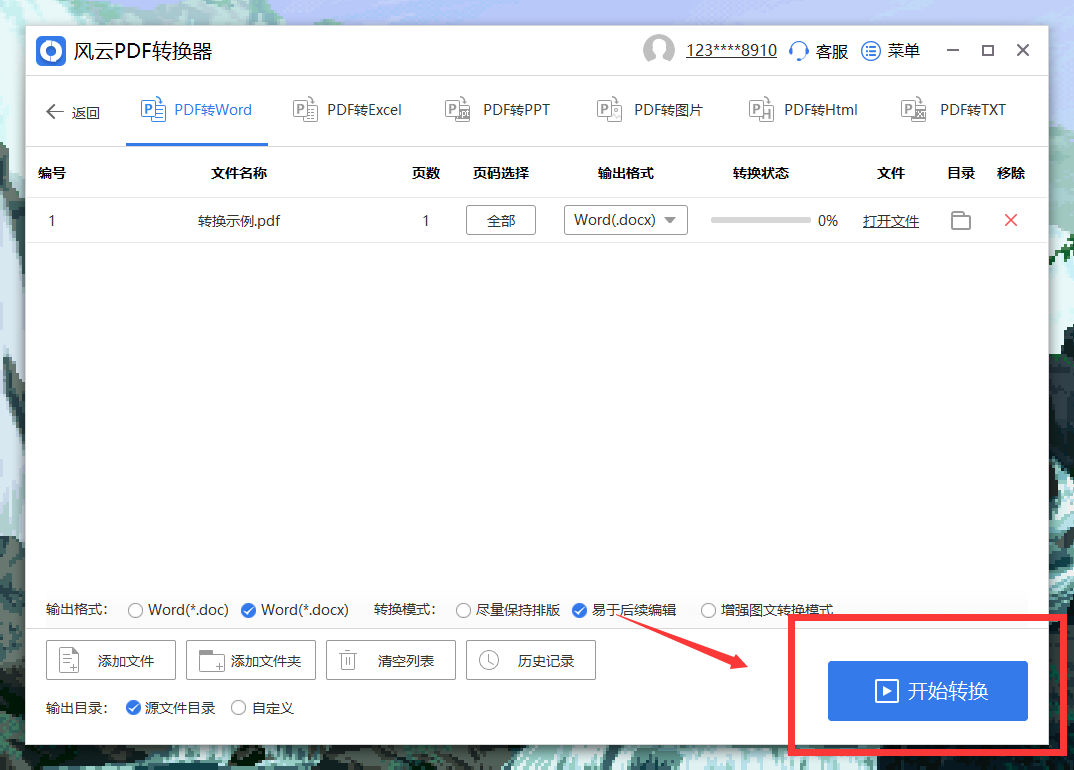Minimize the converter window

pyautogui.click(x=953, y=51)
